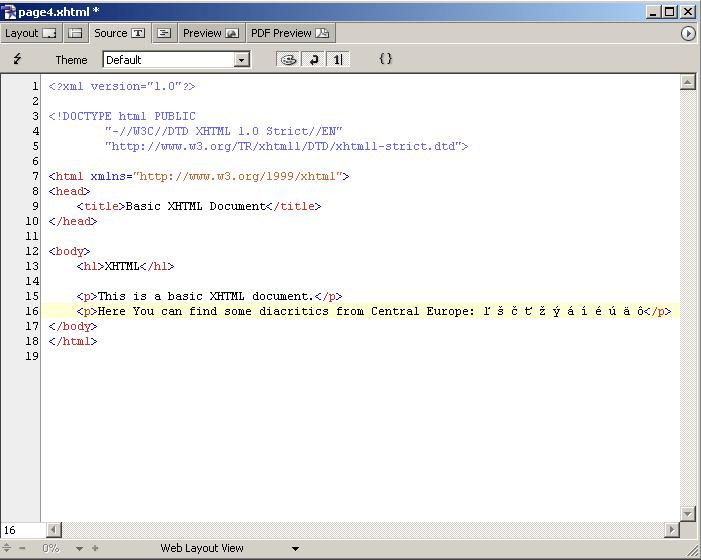
Task: Click the opening body tag
Action: [69, 251]
